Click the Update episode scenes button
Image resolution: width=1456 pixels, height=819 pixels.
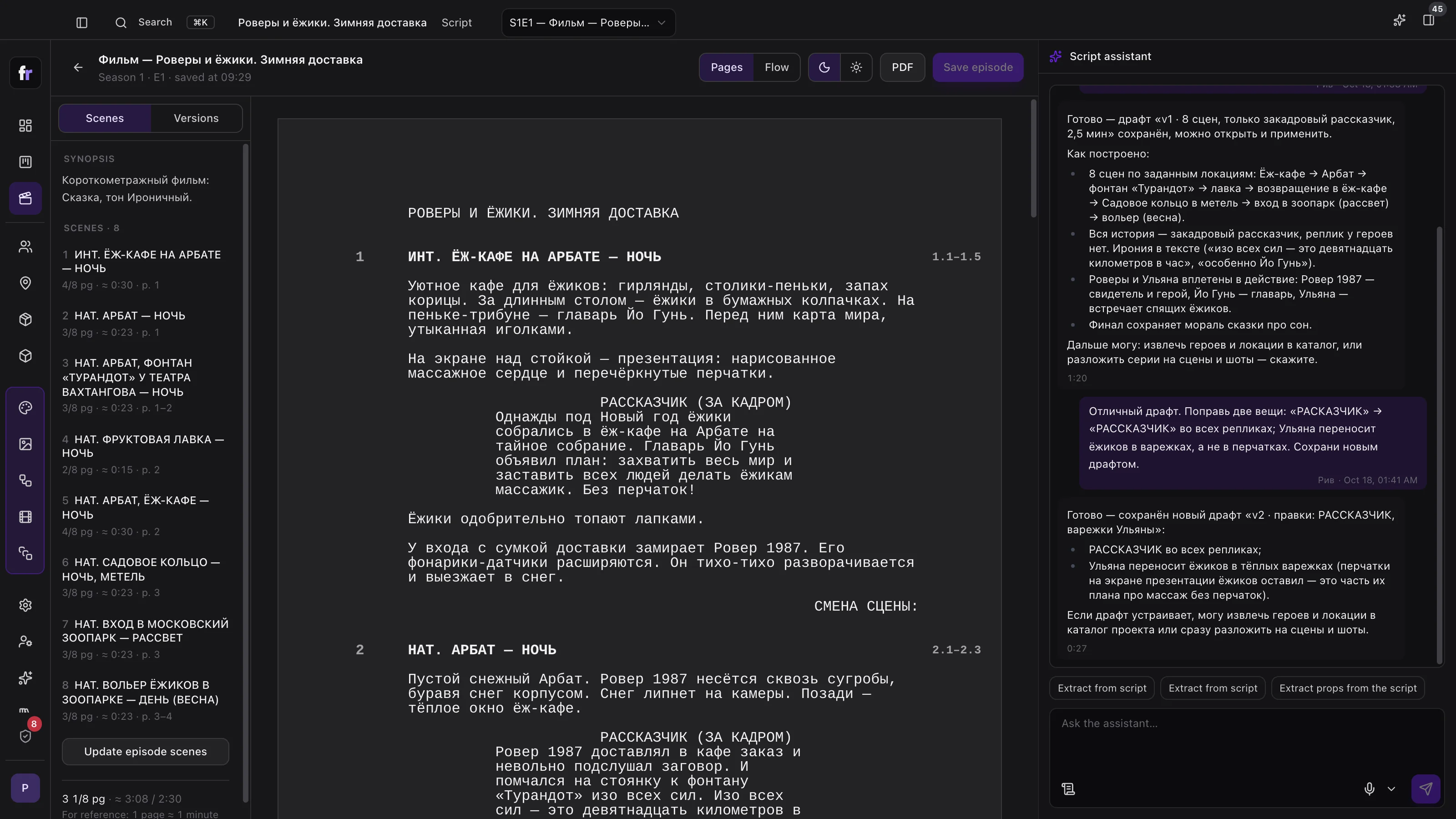point(145,751)
